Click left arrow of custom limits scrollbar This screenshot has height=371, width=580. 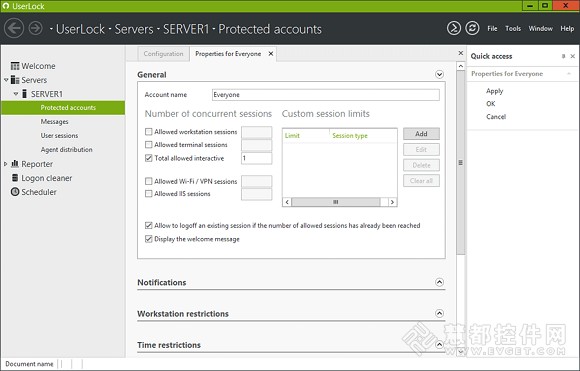click(x=287, y=202)
